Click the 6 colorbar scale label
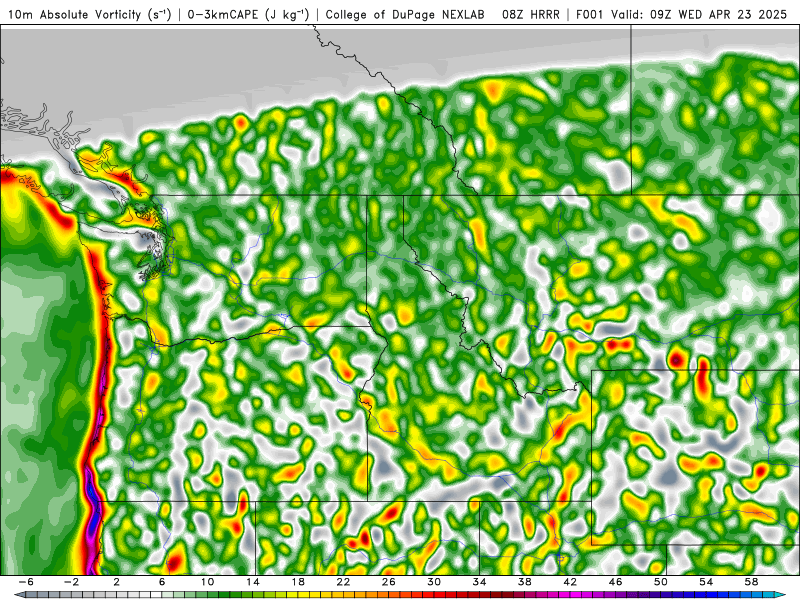The width and height of the screenshot is (800, 600). point(162,582)
